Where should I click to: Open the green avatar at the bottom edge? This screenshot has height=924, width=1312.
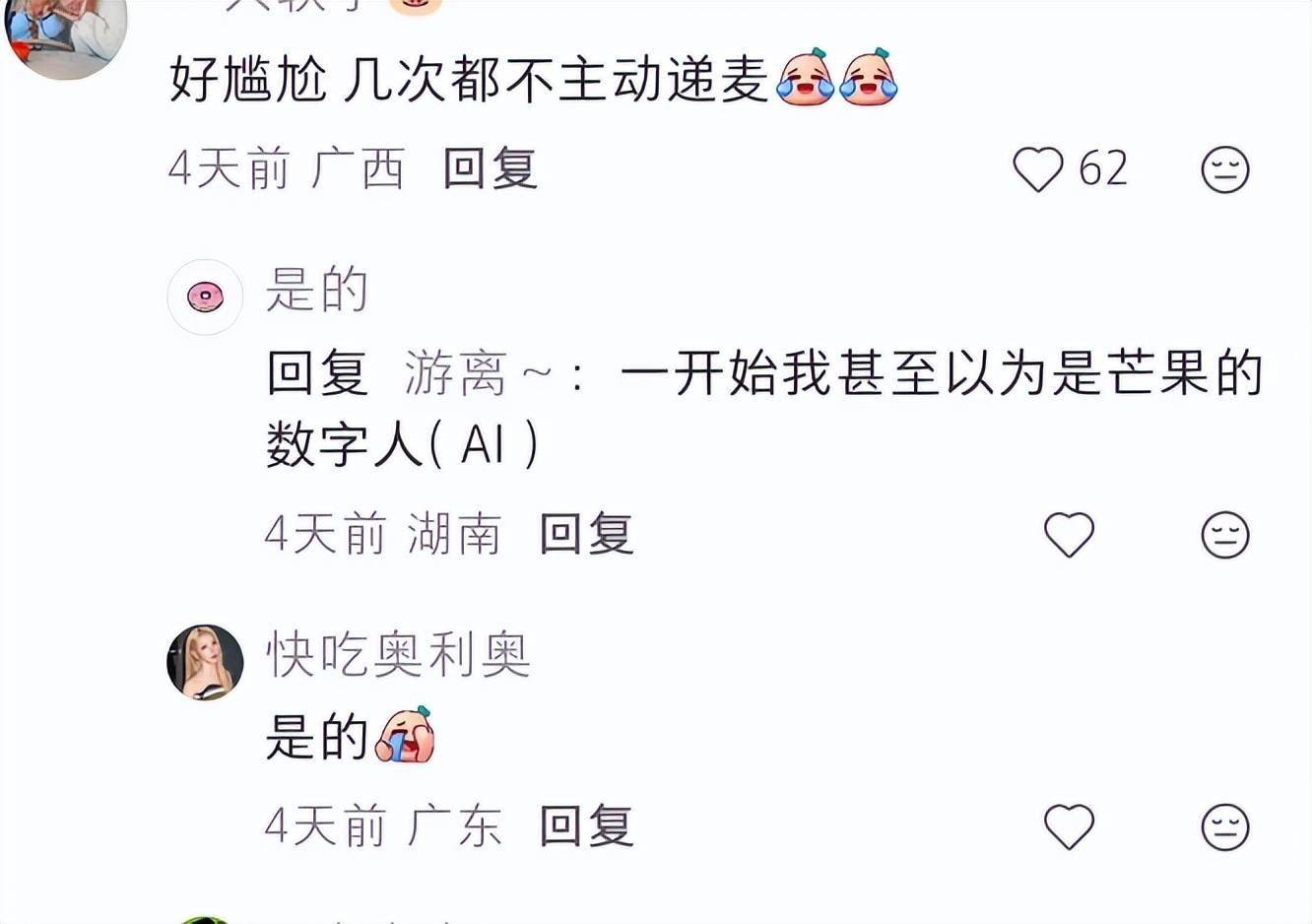205,920
